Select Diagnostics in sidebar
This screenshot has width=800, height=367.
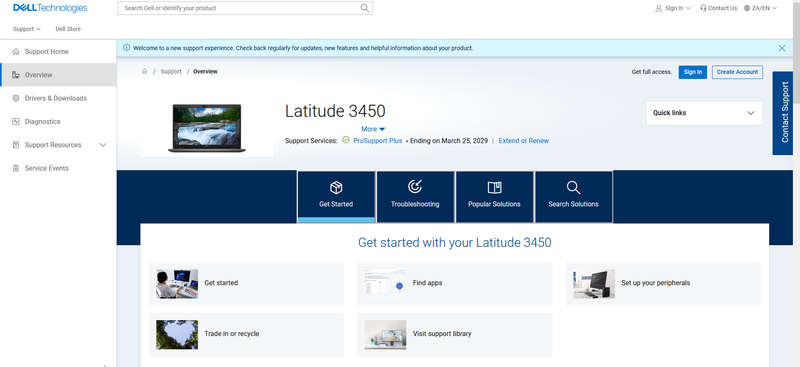pyautogui.click(x=58, y=121)
